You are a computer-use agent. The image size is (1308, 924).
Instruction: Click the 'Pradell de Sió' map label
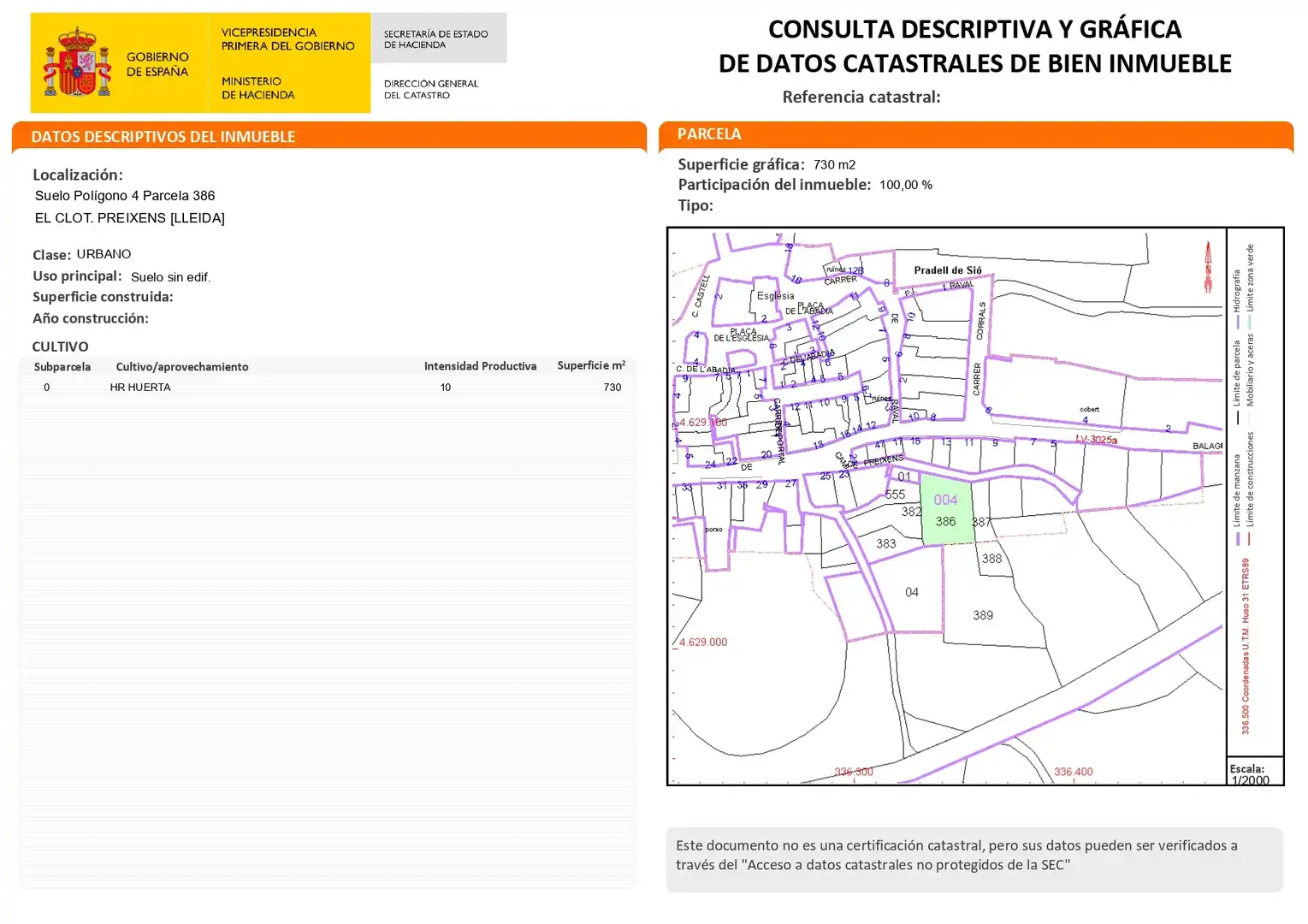click(948, 270)
